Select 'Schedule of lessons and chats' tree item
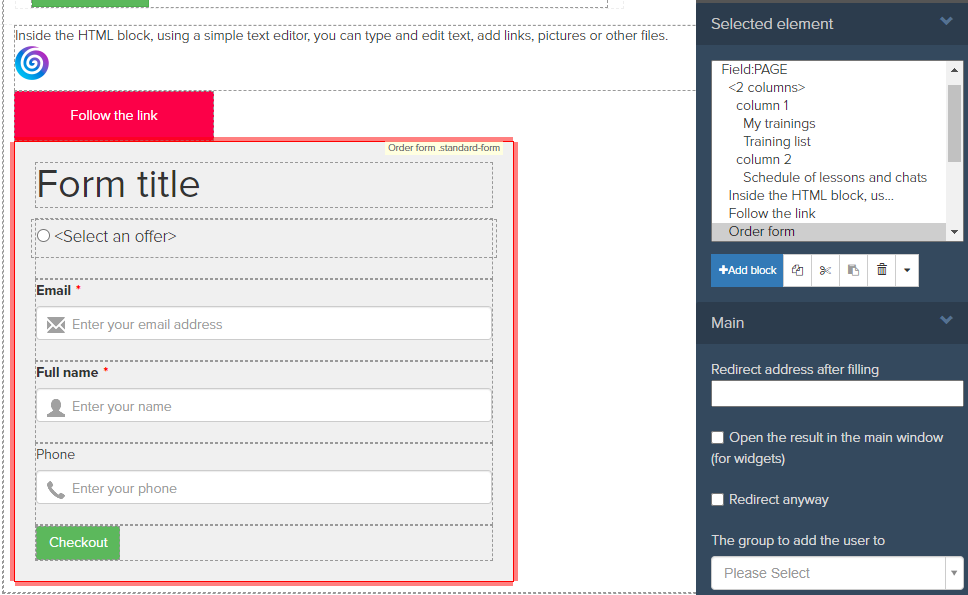The image size is (968, 595). pyautogui.click(x=835, y=177)
